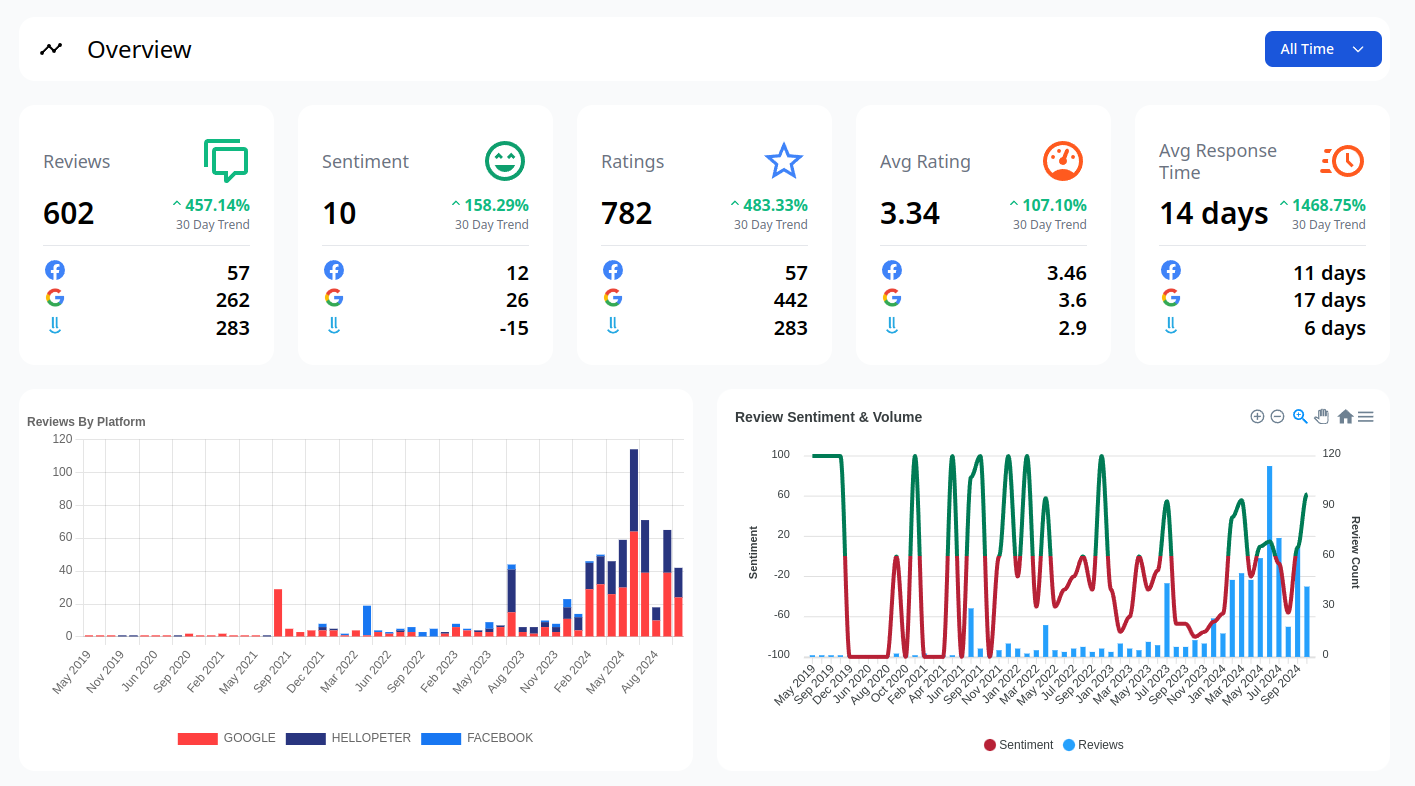
Task: Click the Facebook icon in the Reviews card
Action: click(55, 269)
